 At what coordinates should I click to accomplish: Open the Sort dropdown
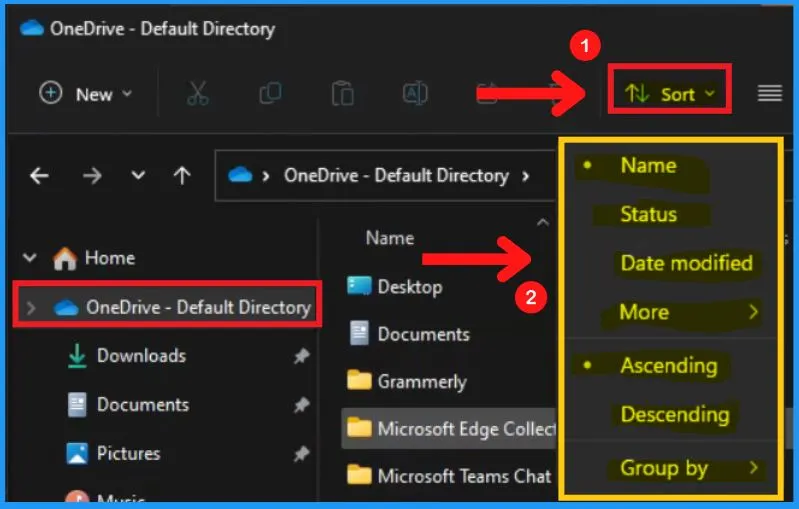(x=670, y=94)
